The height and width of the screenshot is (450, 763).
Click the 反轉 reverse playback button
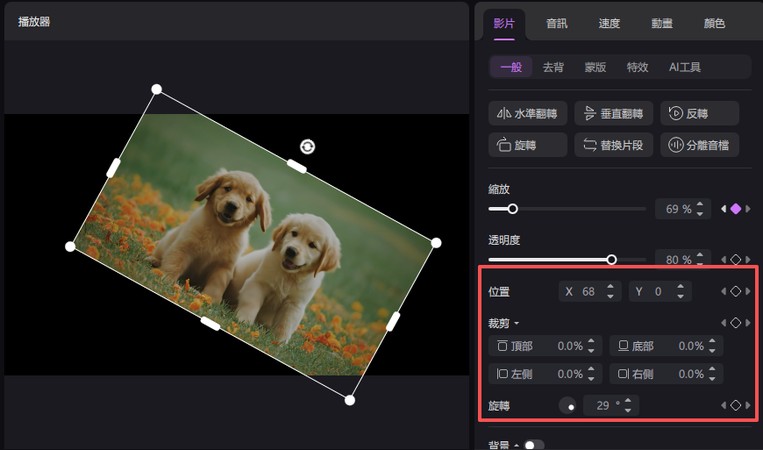tap(699, 113)
